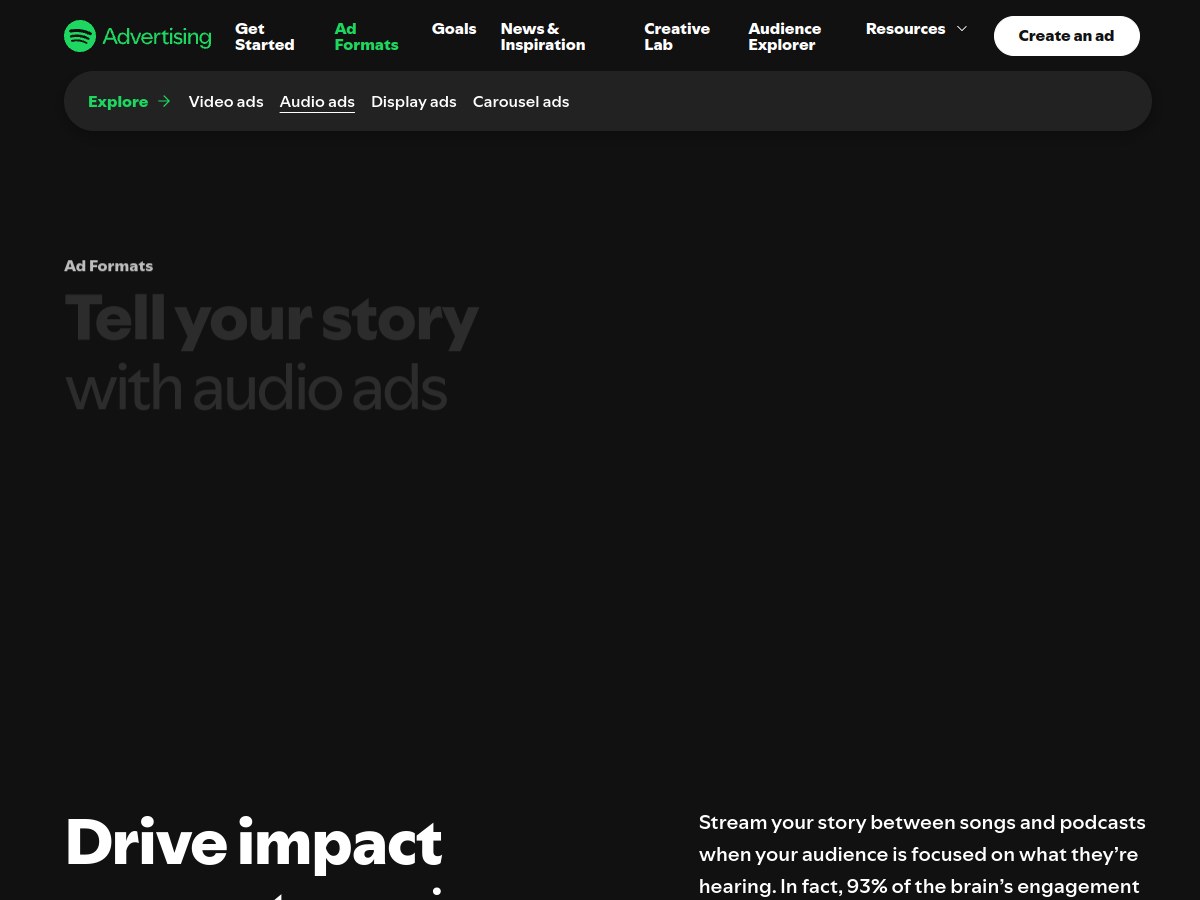
Task: Open Audience Explorer in navigation
Action: [785, 37]
